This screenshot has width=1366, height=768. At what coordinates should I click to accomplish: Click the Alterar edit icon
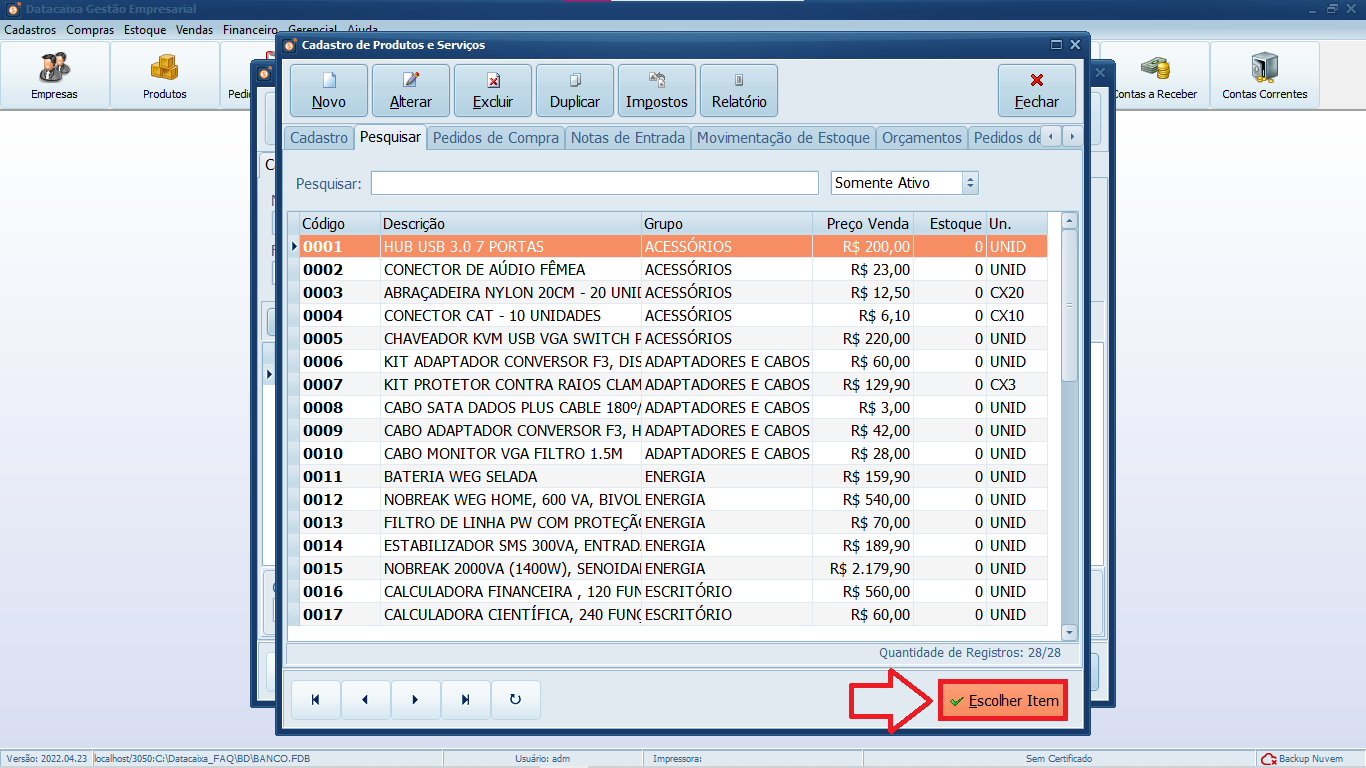coord(410,81)
